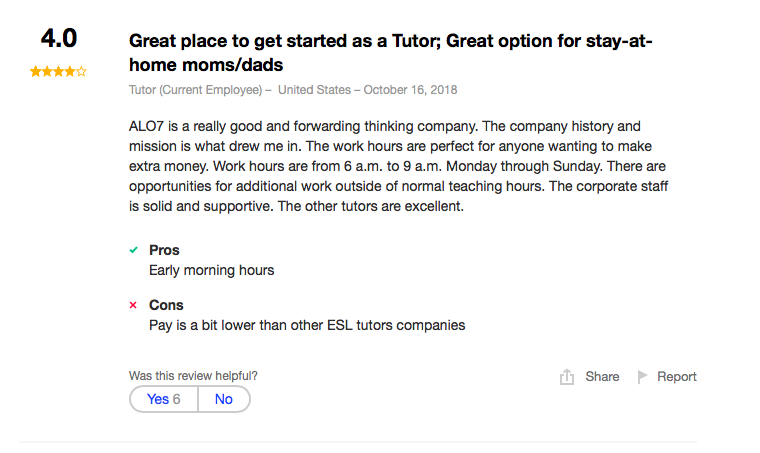Viewport: 760px width, 453px height.
Task: Click the October 16, 2018 review date
Action: point(410,90)
